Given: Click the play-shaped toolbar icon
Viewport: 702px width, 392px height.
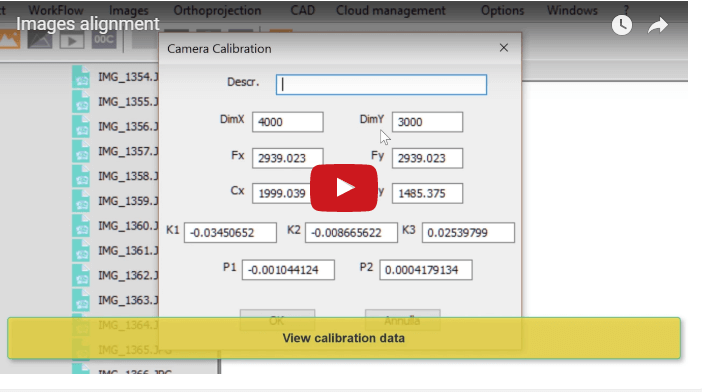Looking at the screenshot, I should click(x=72, y=41).
